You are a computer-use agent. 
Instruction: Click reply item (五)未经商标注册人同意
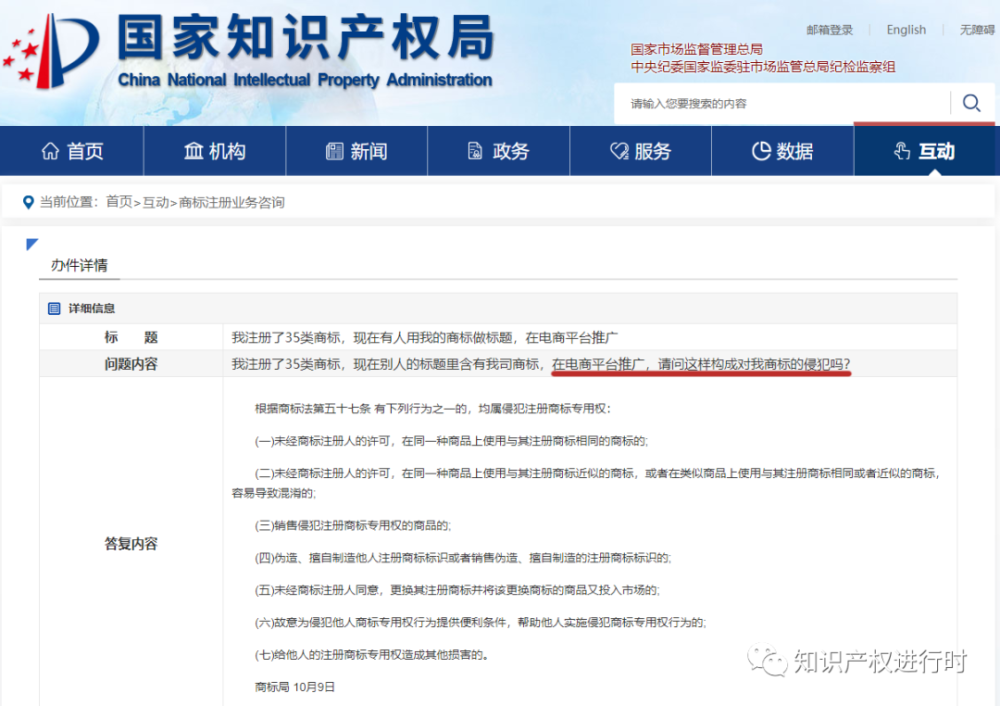(457, 591)
